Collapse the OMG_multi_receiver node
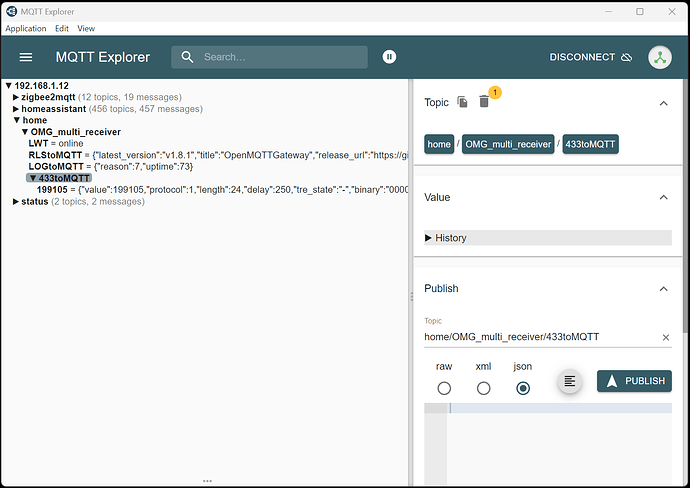Image resolution: width=690 pixels, height=488 pixels. (25, 132)
